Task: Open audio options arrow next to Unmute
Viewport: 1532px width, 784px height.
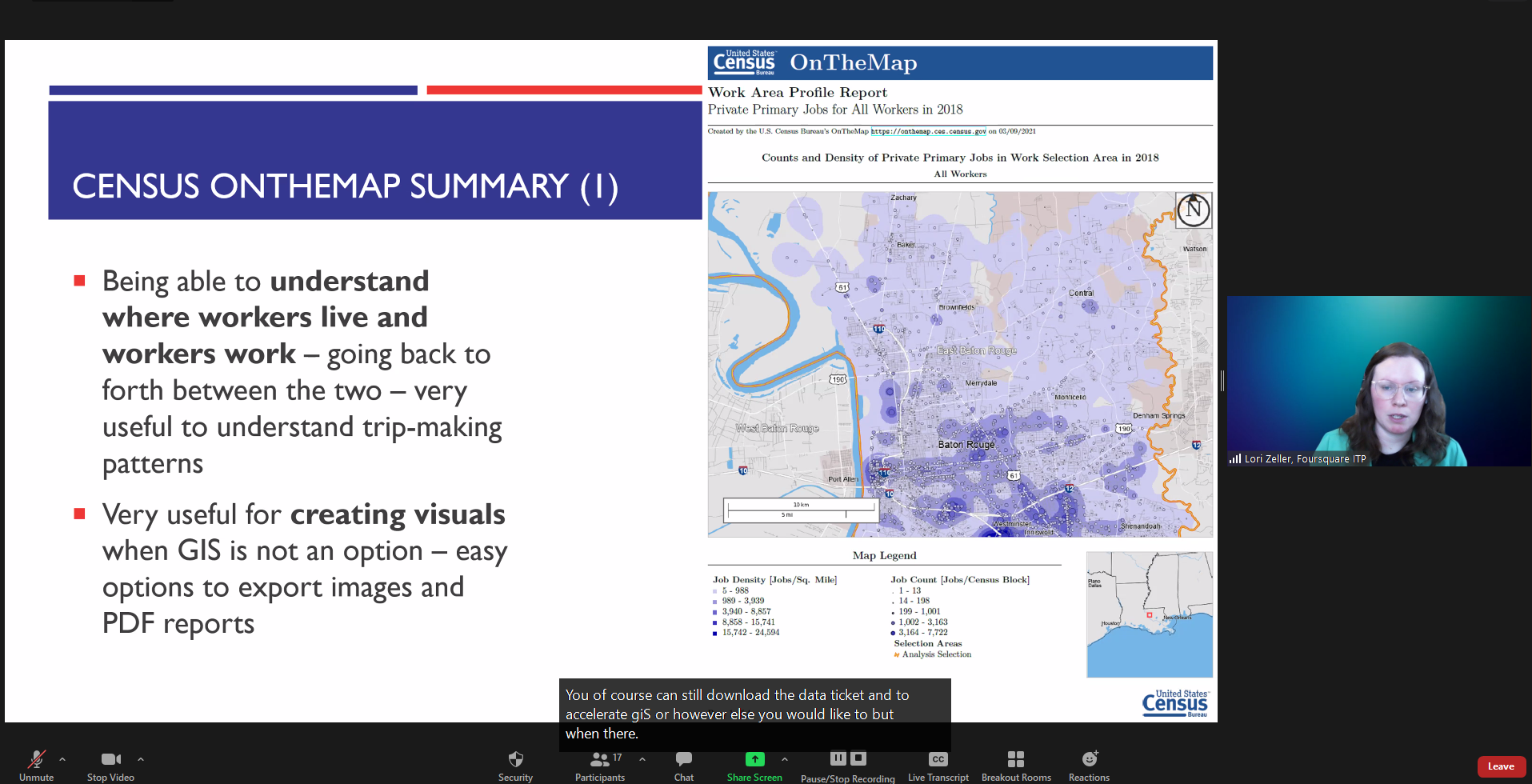Action: coord(62,759)
